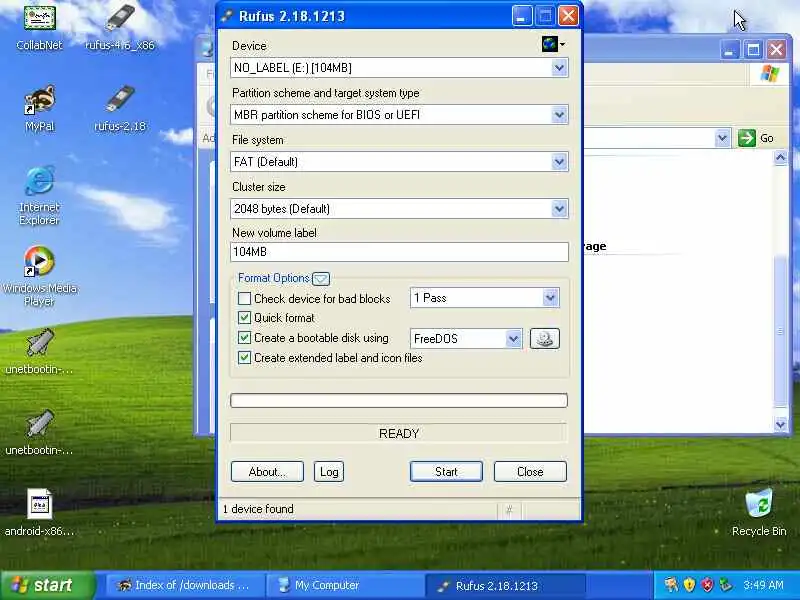This screenshot has height=600, width=800.
Task: Select the rufus-4.6_x86 desktop icon
Action: [x=120, y=27]
